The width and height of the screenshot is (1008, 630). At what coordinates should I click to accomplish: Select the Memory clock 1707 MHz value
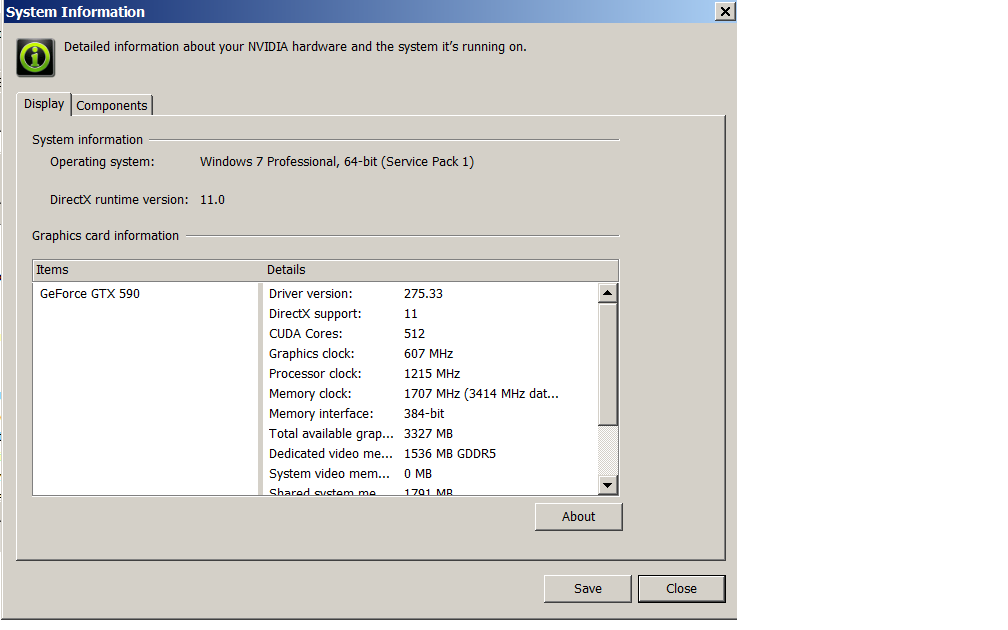pyautogui.click(x=481, y=393)
